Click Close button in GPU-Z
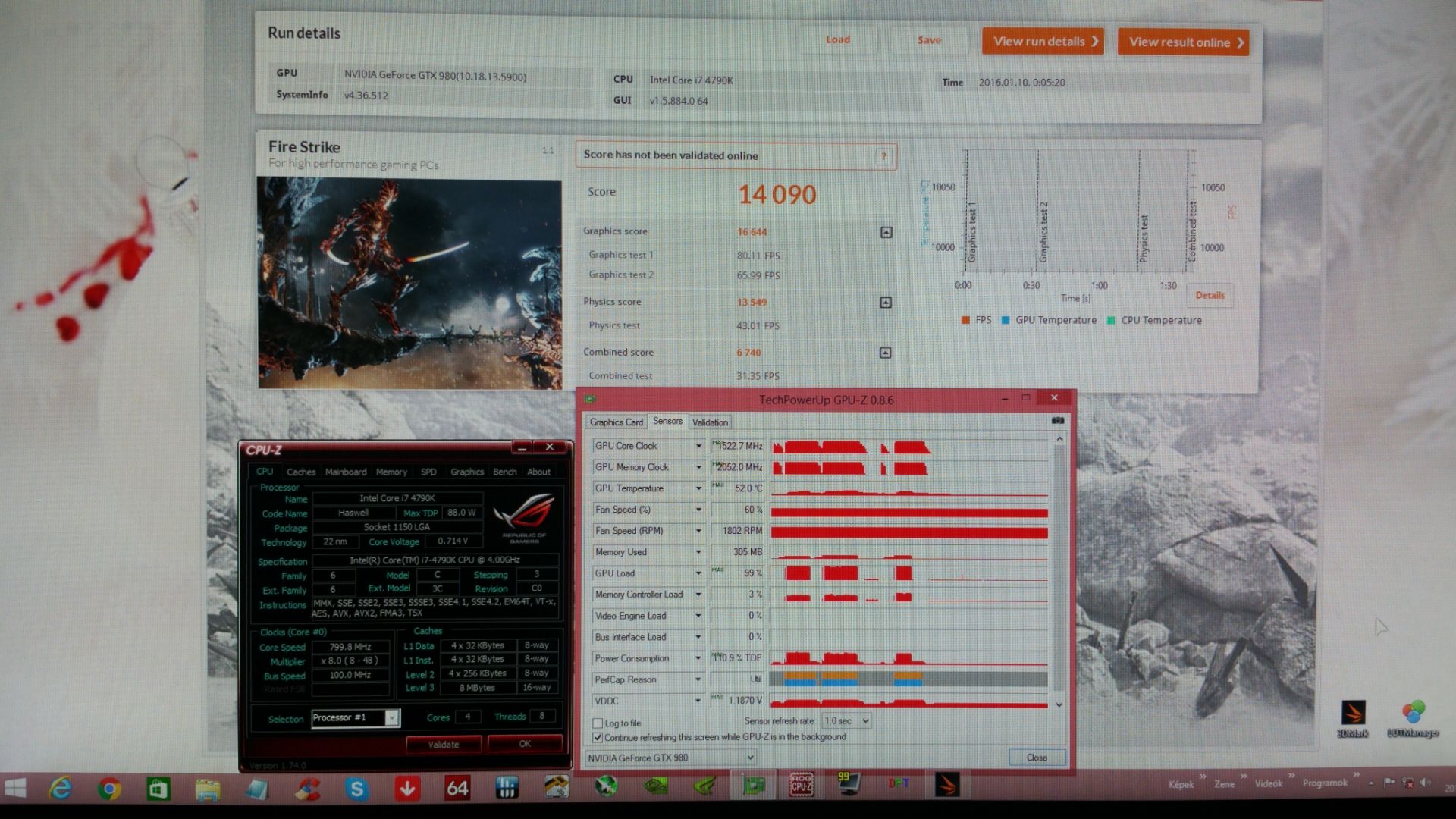Image resolution: width=1456 pixels, height=819 pixels. pos(1037,758)
